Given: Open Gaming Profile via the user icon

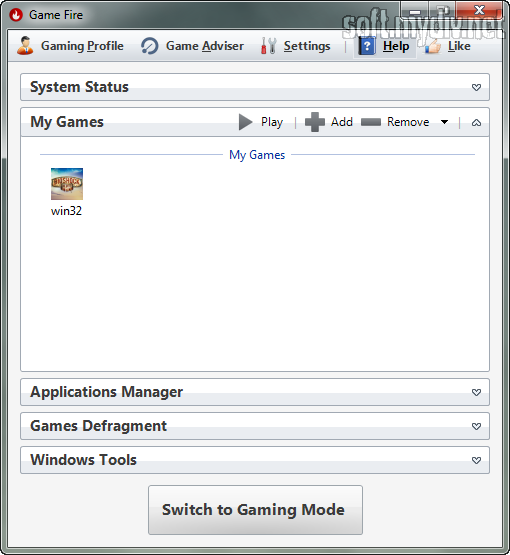Looking at the screenshot, I should (x=25, y=46).
